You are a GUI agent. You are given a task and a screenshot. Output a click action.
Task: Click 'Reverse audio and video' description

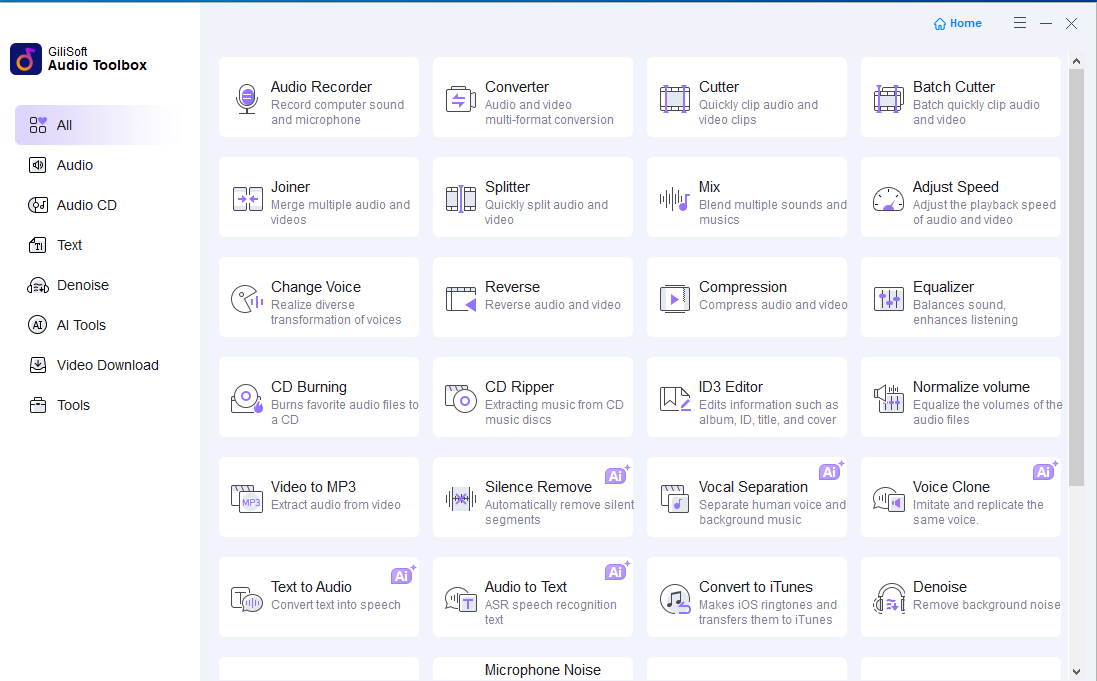coord(553,305)
